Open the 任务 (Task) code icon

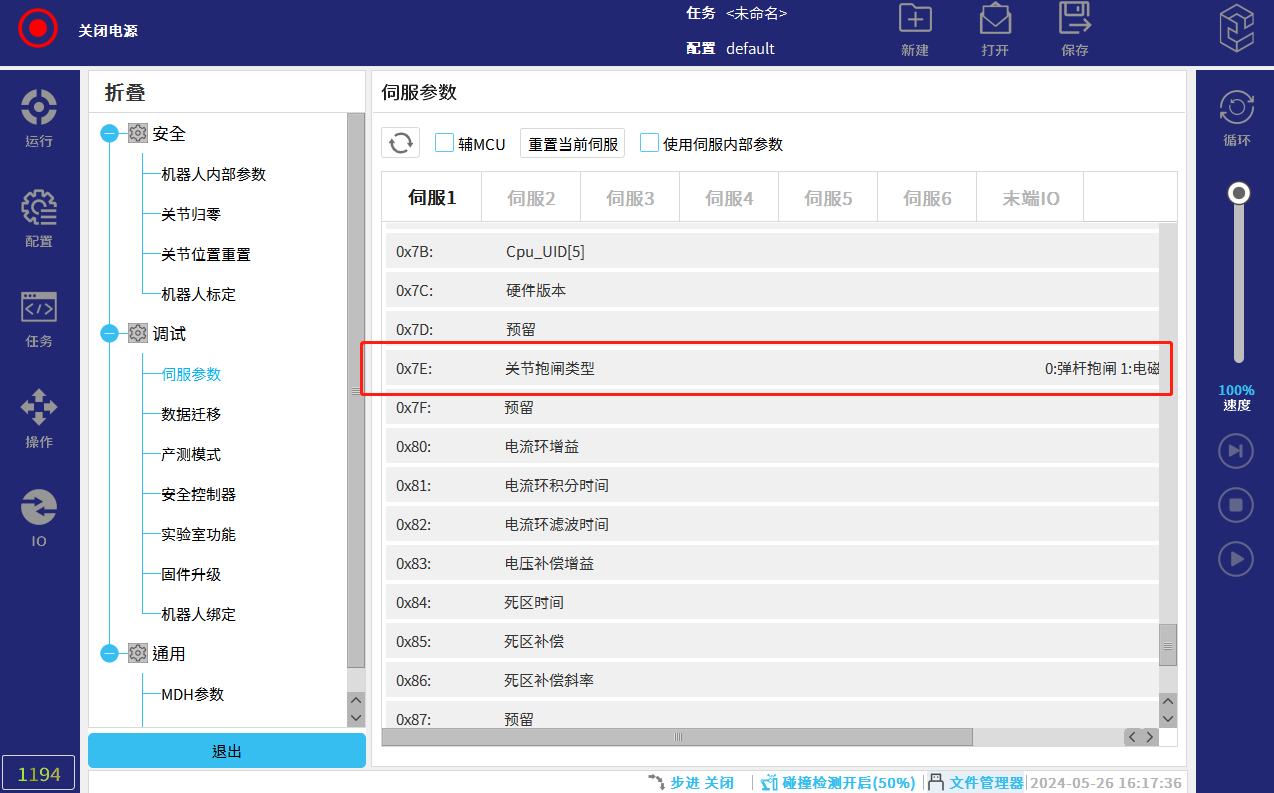(x=39, y=308)
